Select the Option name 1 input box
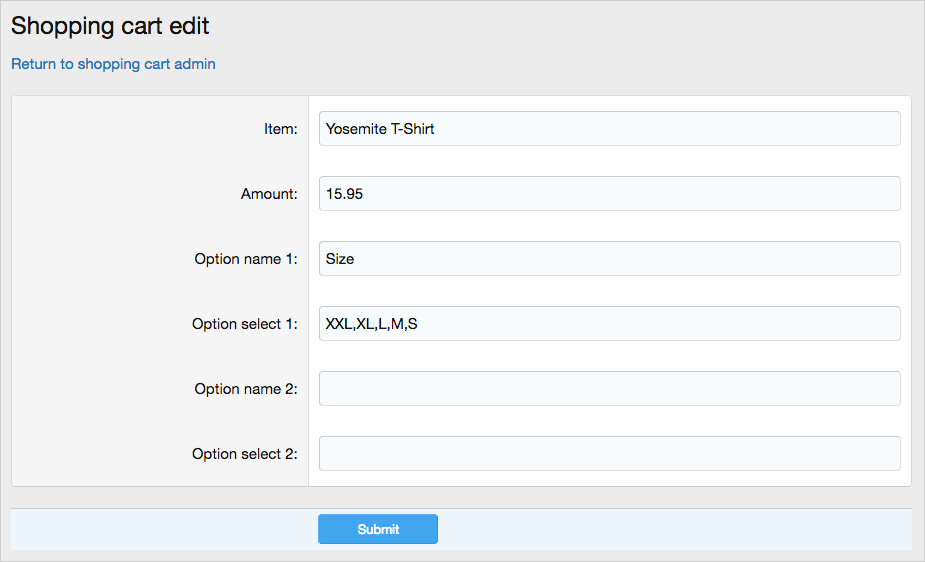 (x=609, y=259)
